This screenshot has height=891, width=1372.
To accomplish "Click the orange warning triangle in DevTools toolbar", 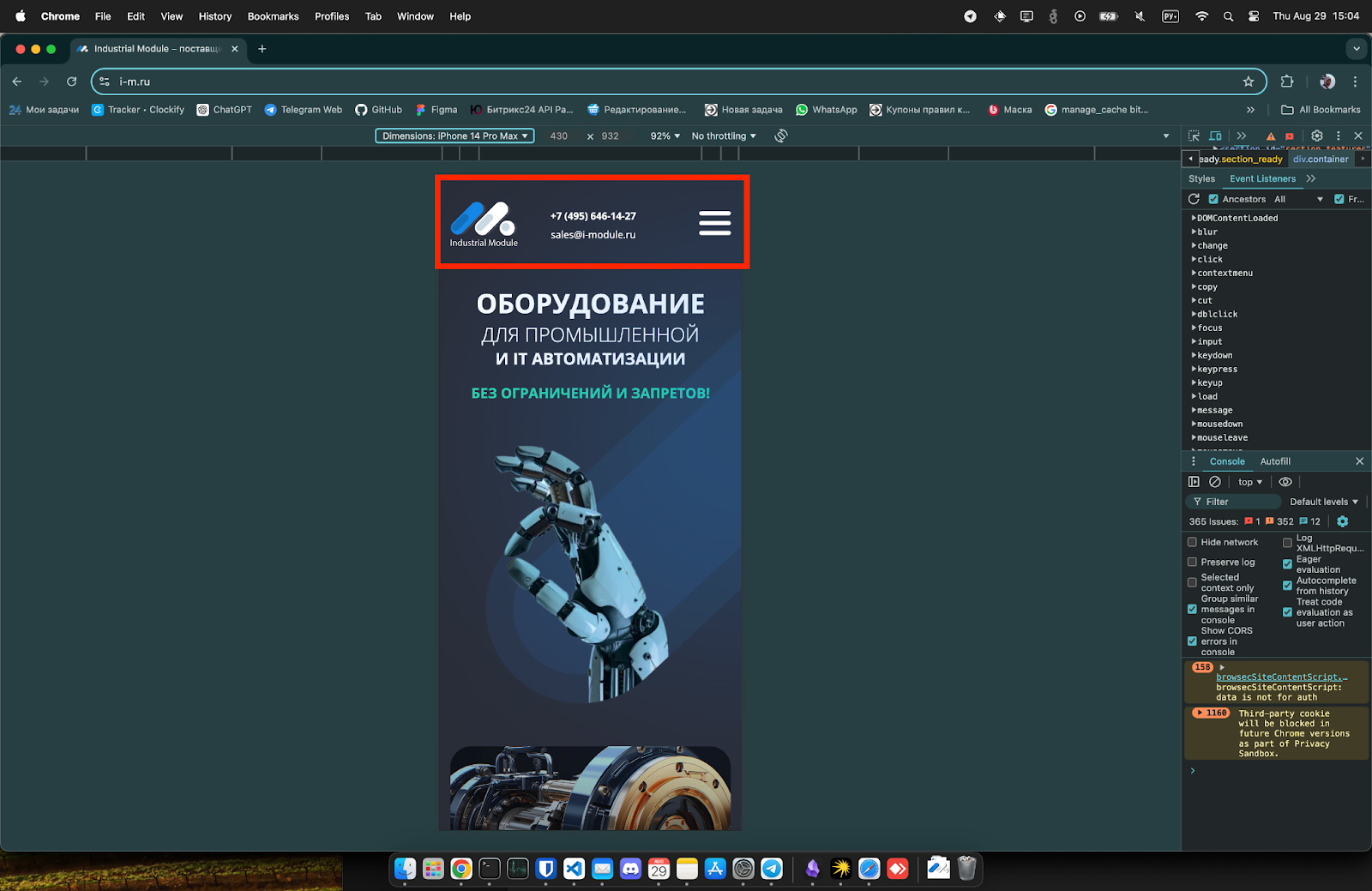I will click(x=1271, y=136).
